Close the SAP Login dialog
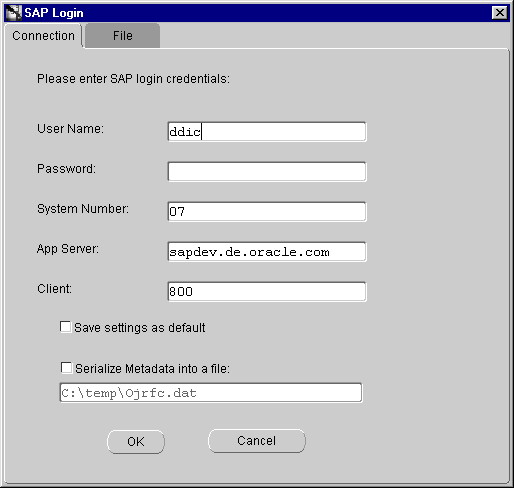Image resolution: width=514 pixels, height=488 pixels. pos(499,13)
